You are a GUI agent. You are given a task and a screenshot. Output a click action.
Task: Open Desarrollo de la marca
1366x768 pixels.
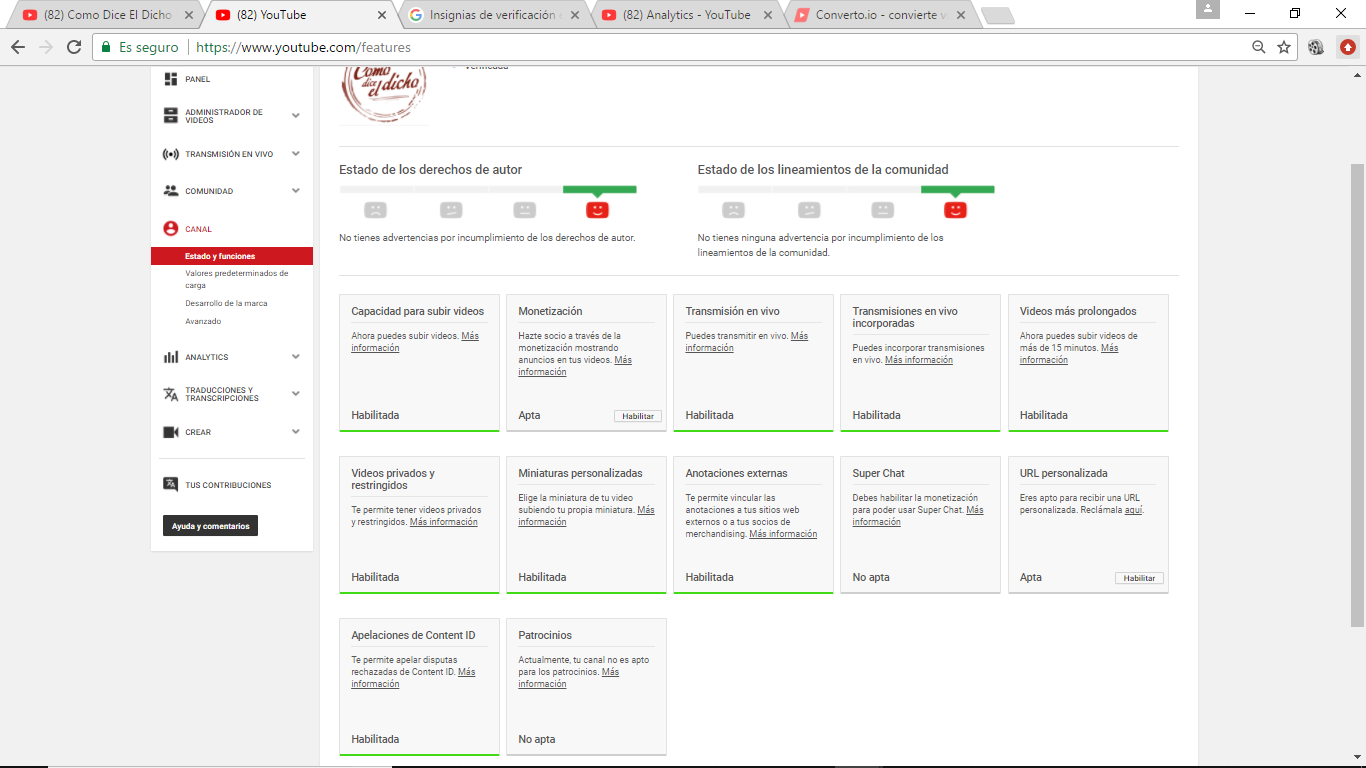click(x=226, y=303)
